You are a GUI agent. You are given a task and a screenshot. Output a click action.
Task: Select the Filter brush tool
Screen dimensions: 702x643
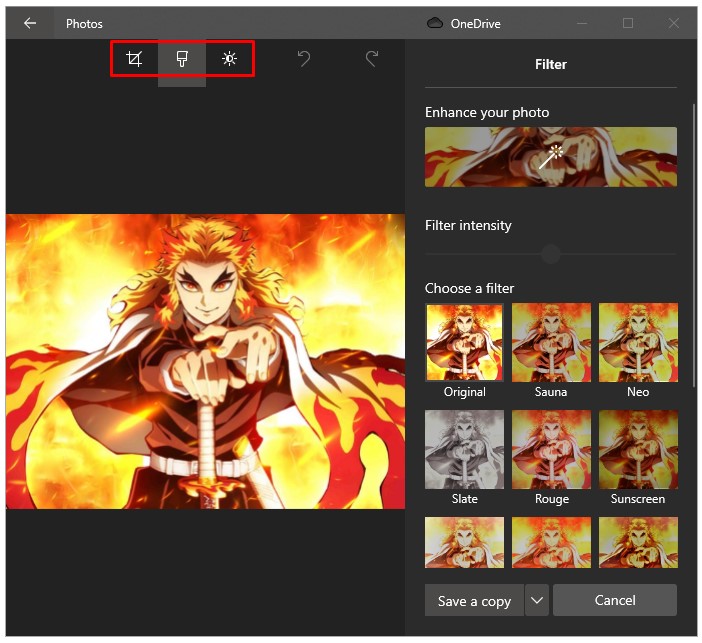pos(182,59)
